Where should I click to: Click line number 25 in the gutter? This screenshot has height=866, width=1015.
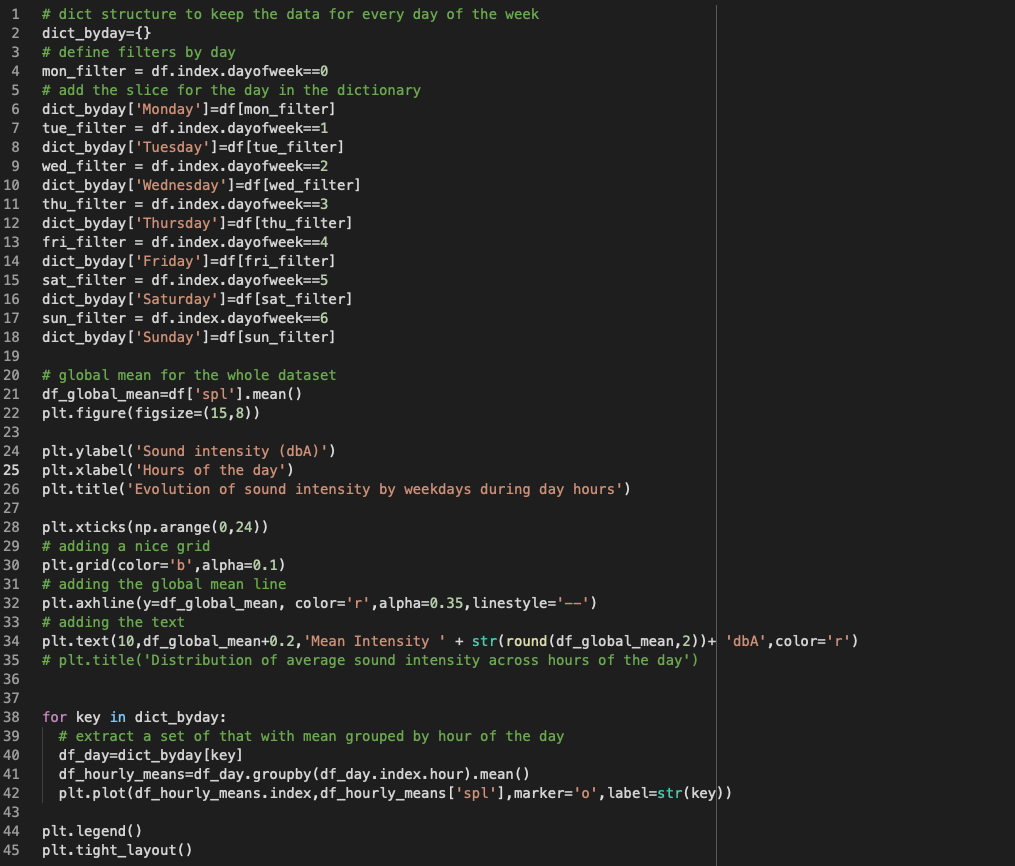(12, 470)
